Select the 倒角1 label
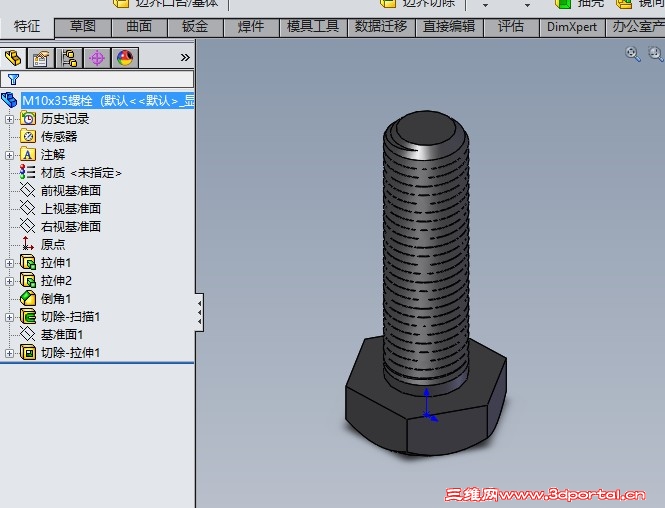 click(56, 299)
